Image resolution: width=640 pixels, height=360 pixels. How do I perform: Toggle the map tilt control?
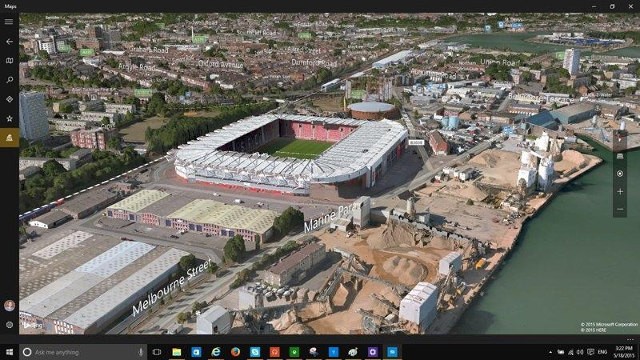[620, 156]
